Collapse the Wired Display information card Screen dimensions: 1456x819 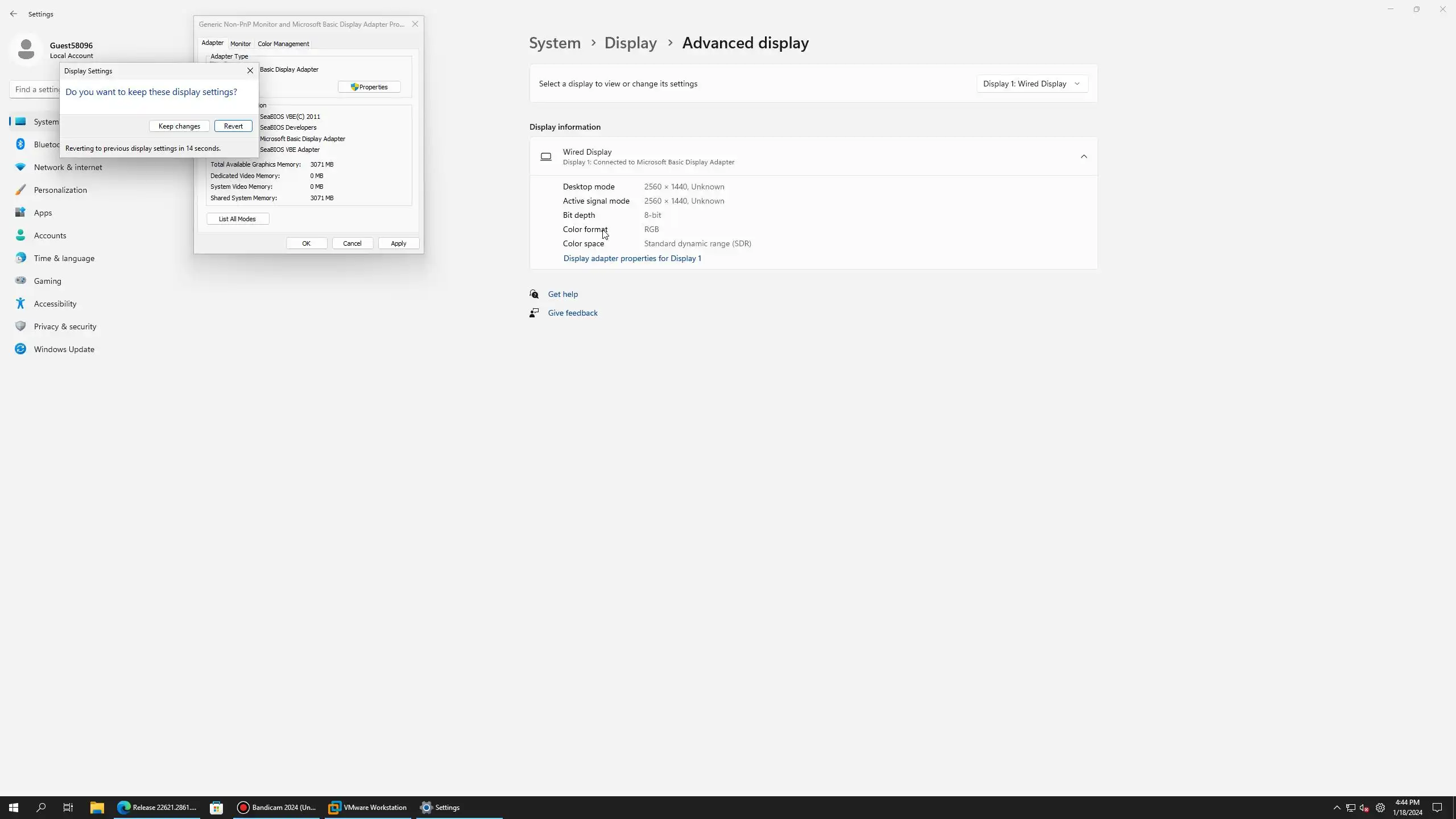[1083, 156]
